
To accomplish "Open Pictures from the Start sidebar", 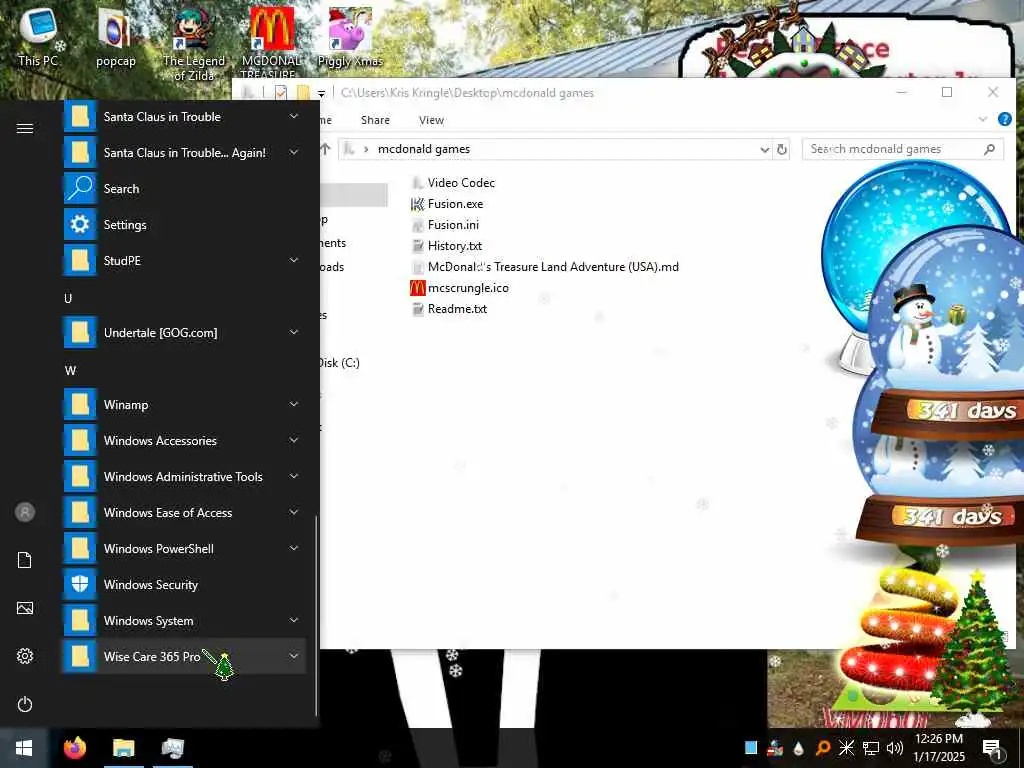I will [25, 609].
